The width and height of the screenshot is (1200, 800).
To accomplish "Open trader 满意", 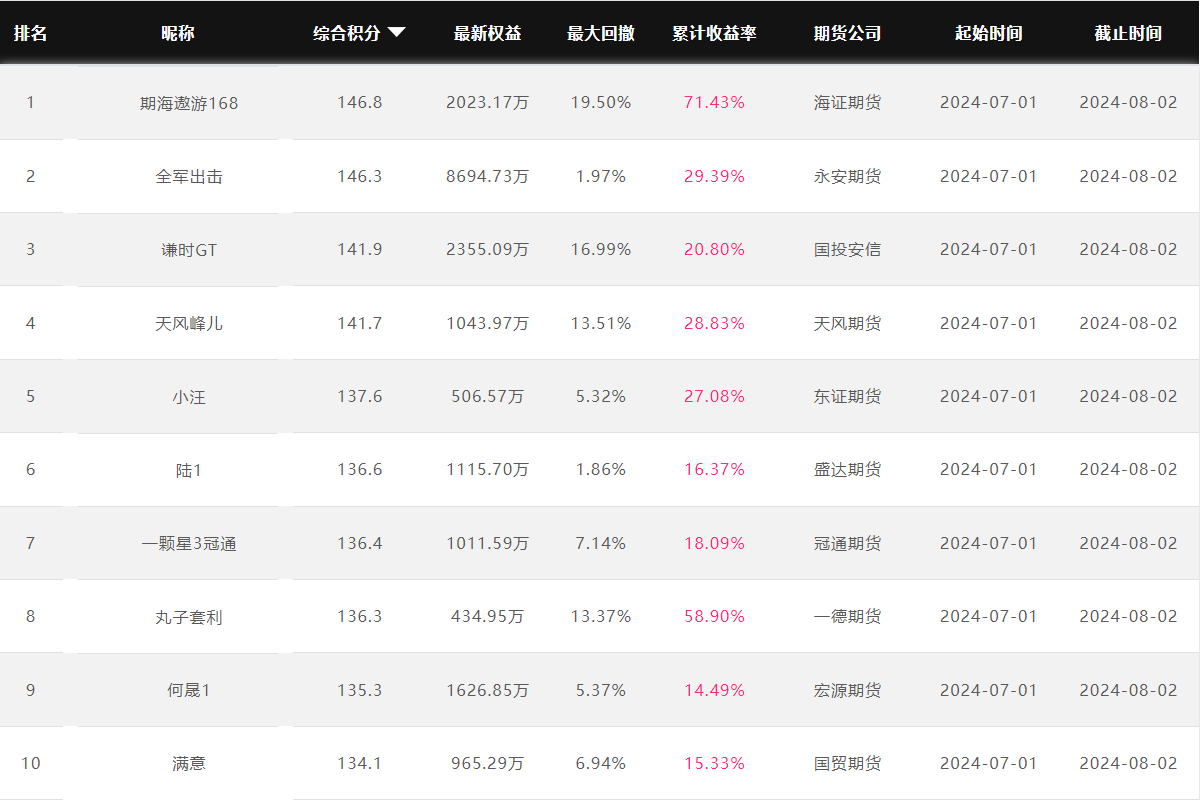I will coord(189,763).
